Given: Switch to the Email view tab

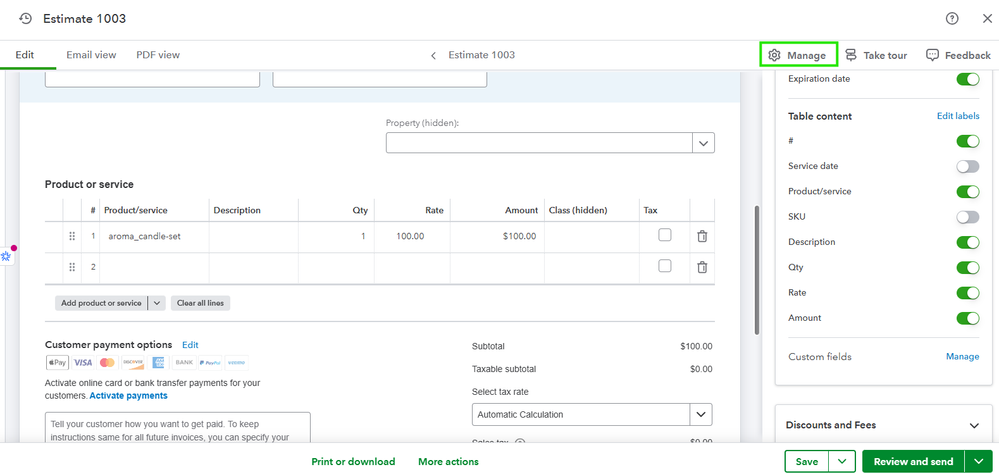Looking at the screenshot, I should [91, 55].
